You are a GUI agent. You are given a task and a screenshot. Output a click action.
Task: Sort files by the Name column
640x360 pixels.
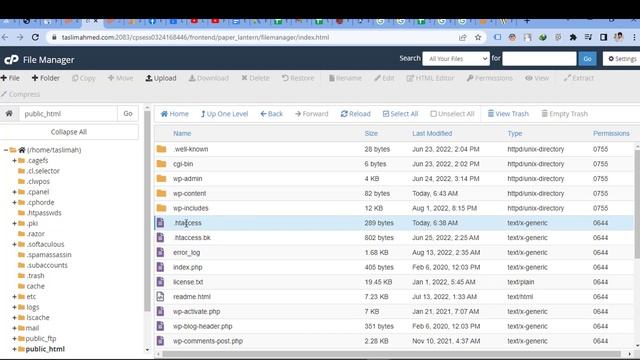(182, 133)
